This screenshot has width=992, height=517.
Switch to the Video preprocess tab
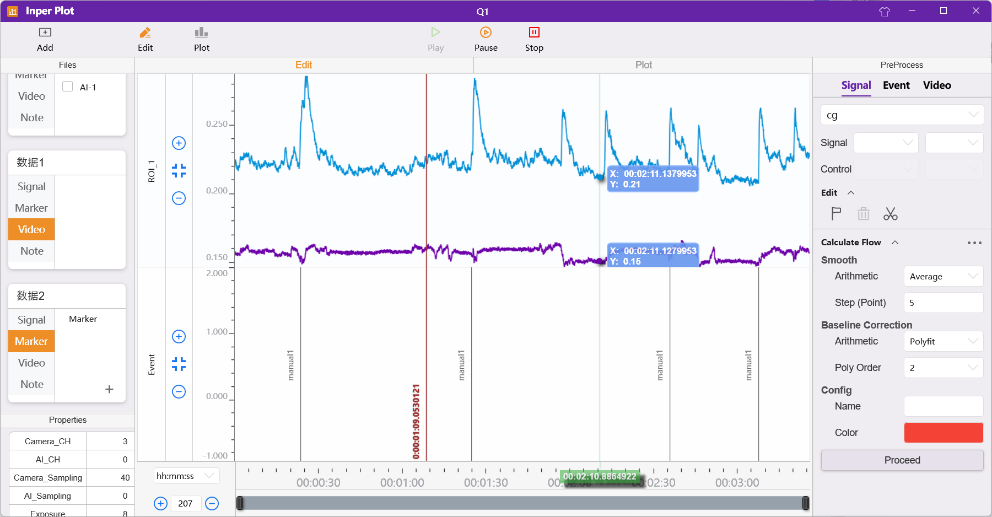(937, 85)
